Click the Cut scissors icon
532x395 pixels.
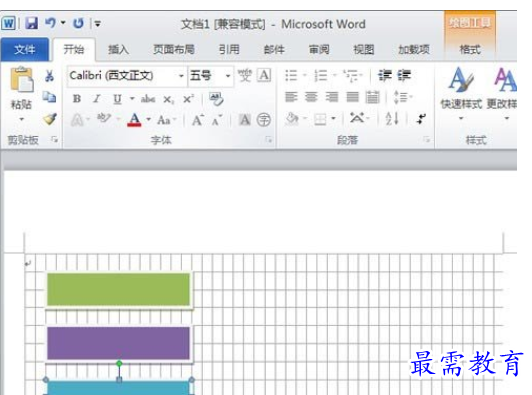(x=50, y=76)
